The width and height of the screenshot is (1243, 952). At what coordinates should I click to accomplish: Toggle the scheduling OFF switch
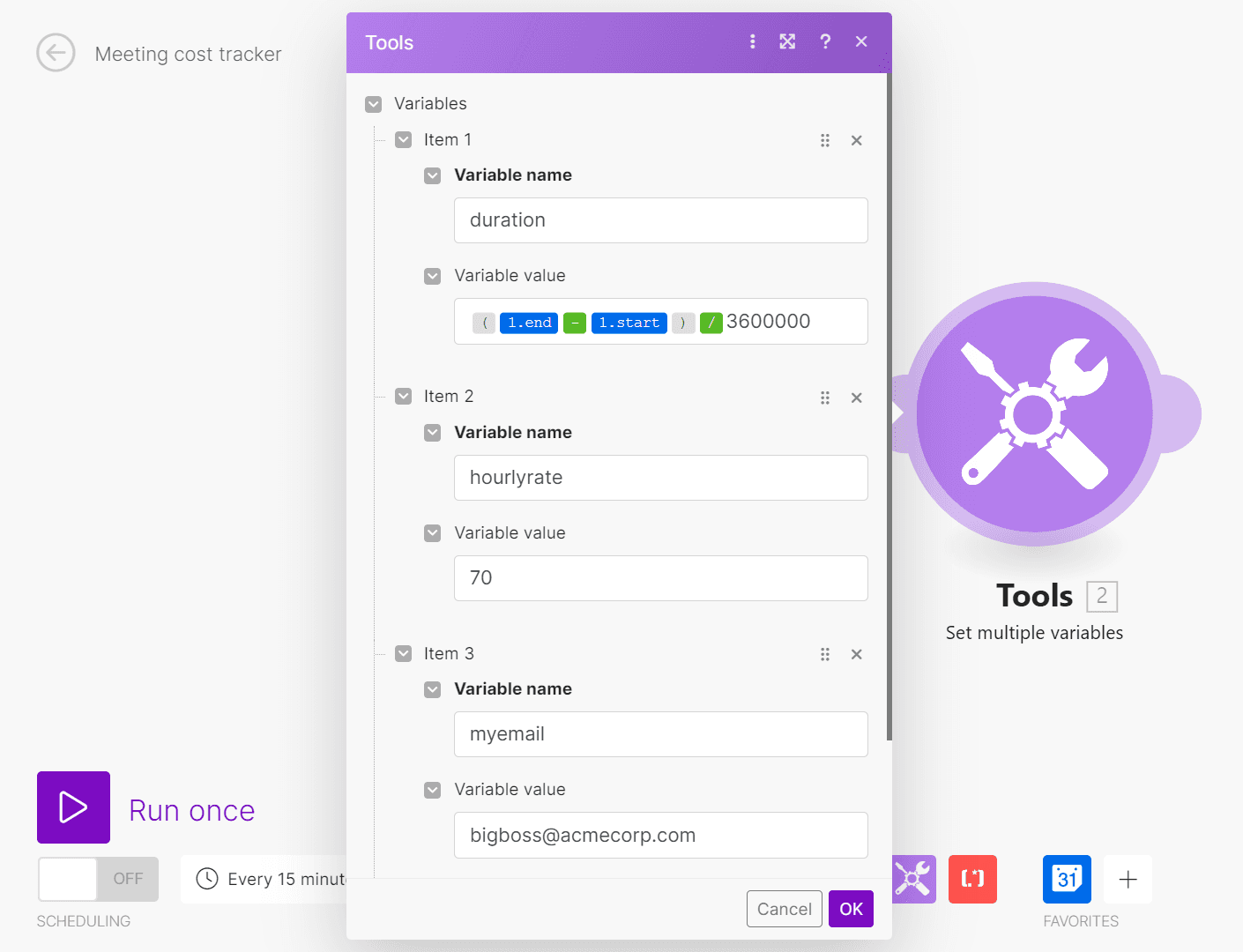(x=98, y=879)
